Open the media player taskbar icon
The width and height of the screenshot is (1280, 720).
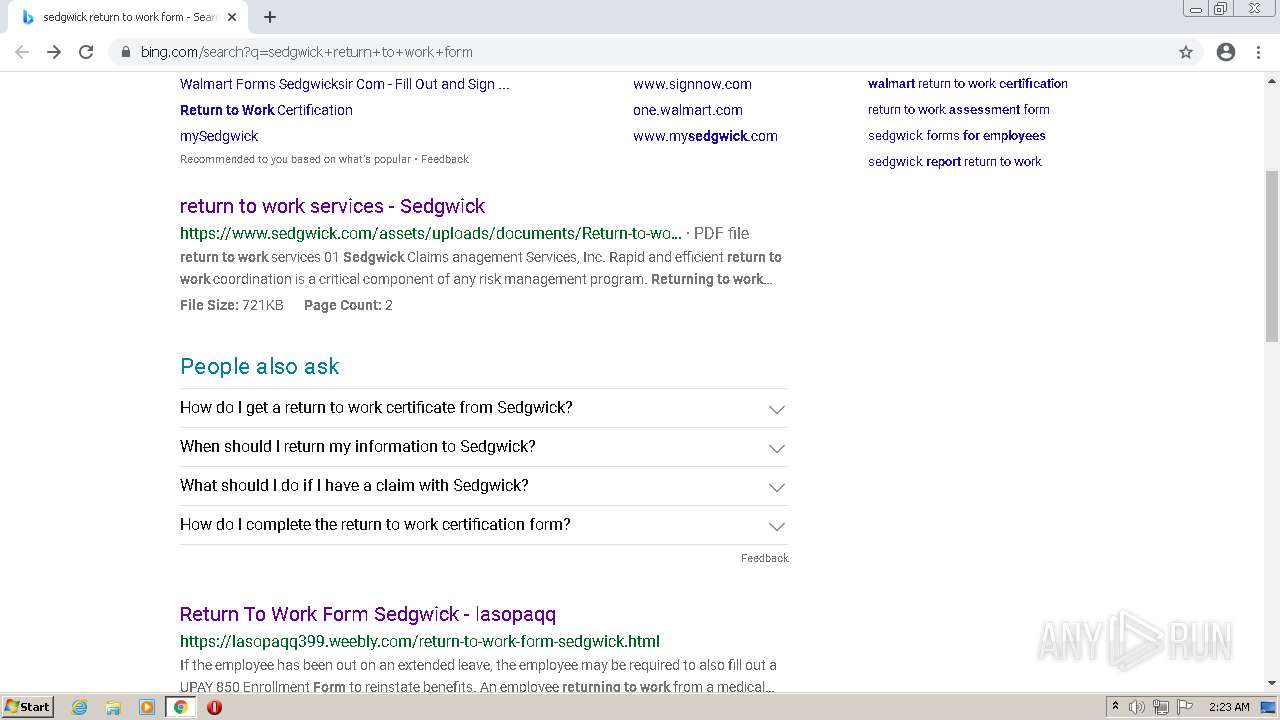(x=147, y=707)
